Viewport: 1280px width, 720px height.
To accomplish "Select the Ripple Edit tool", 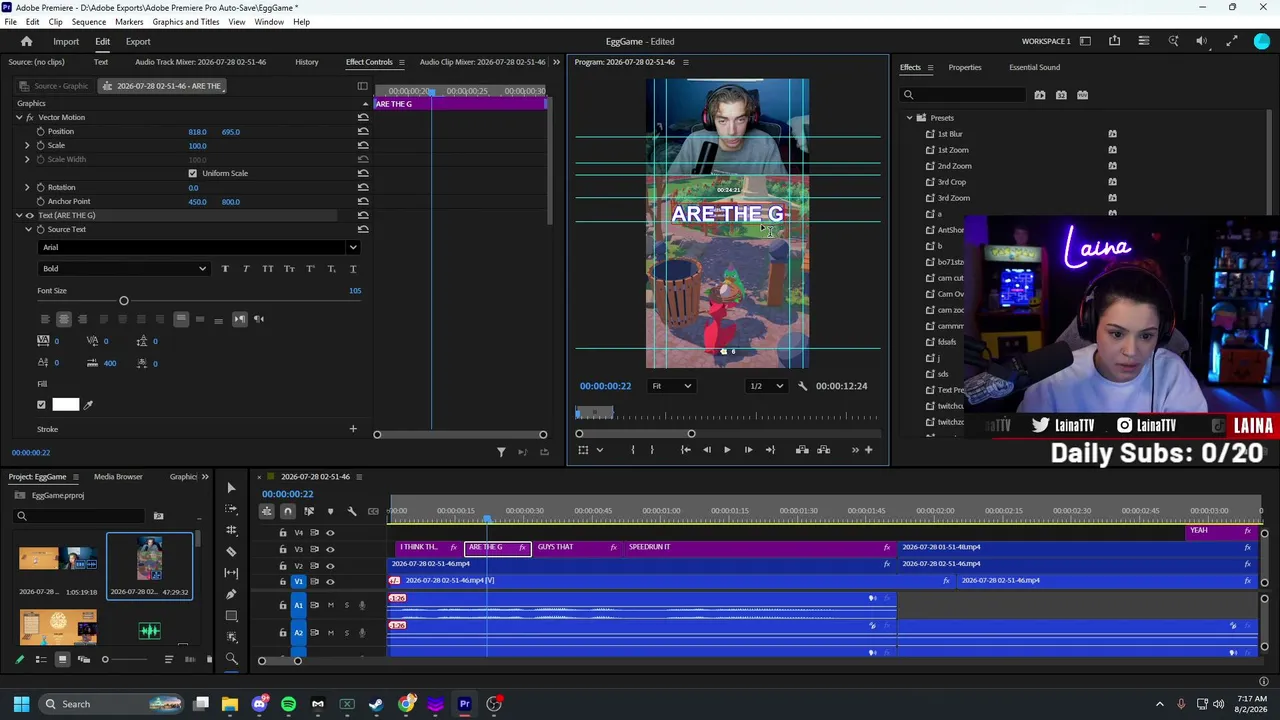I will [x=231, y=530].
